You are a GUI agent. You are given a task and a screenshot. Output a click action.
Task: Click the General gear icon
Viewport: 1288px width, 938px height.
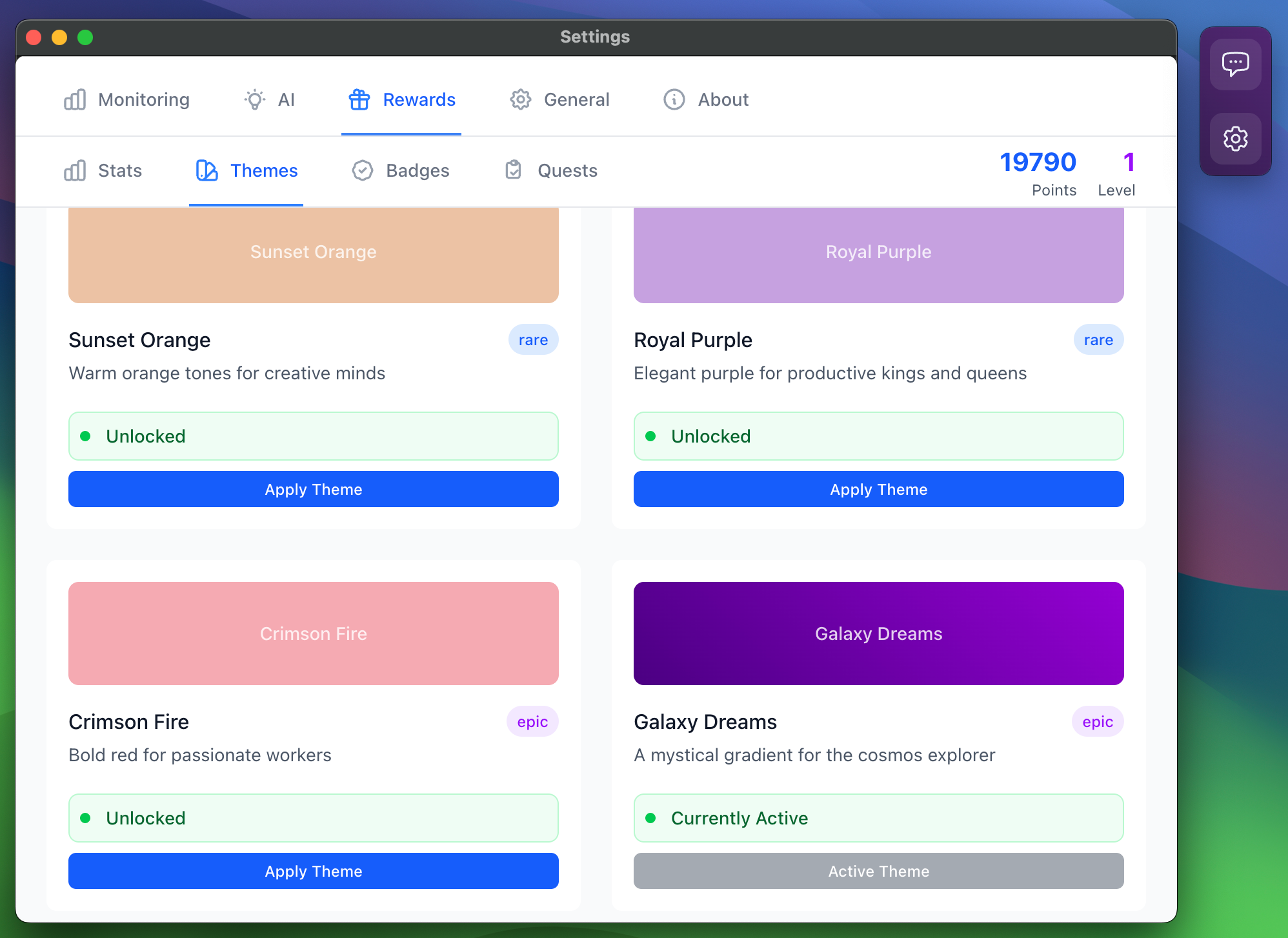[521, 99]
